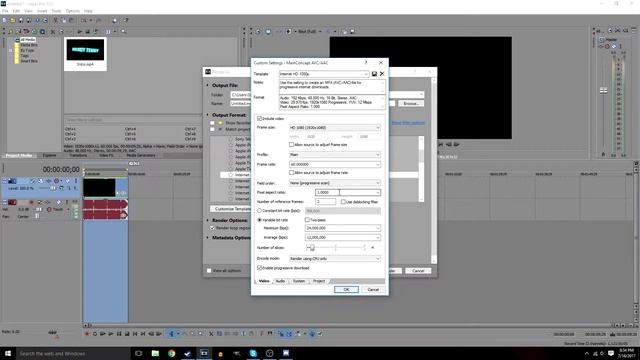Select the Constant bit rate radio button

[x=259, y=211]
